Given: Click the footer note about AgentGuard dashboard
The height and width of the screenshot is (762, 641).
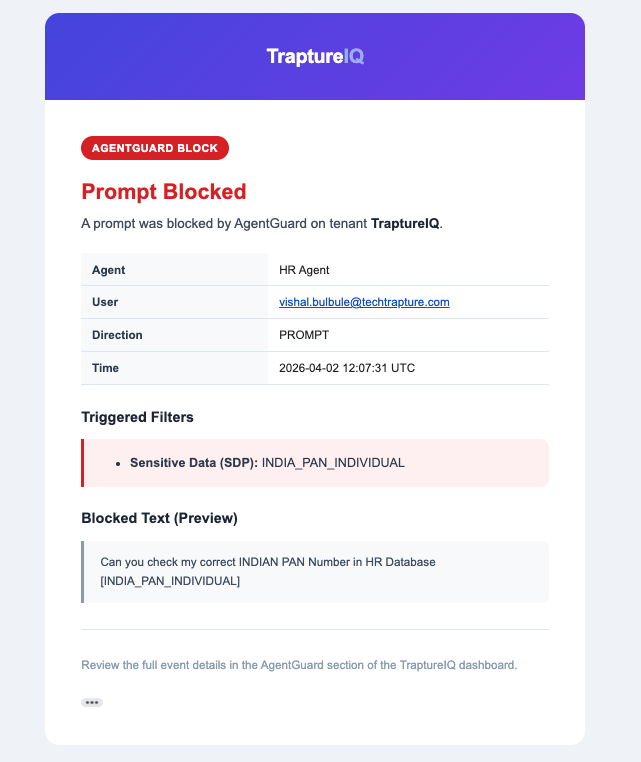Looking at the screenshot, I should (299, 664).
